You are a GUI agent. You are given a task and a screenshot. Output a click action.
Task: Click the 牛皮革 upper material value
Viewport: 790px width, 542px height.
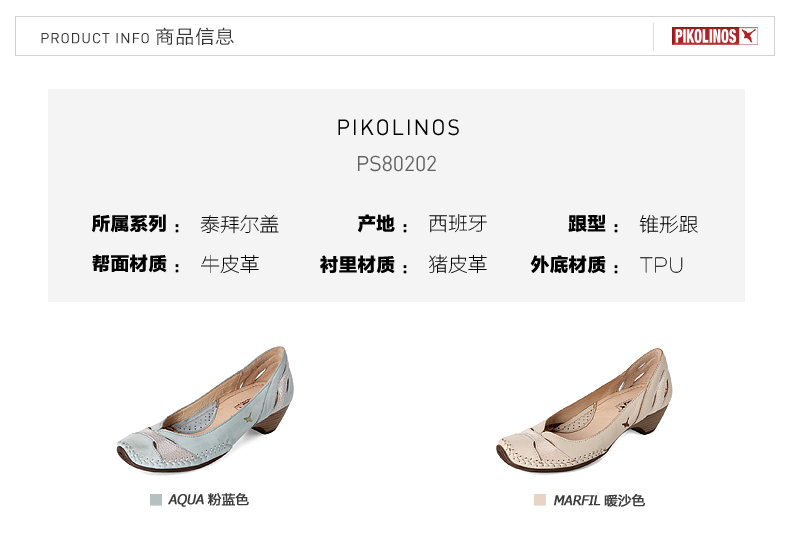230,264
